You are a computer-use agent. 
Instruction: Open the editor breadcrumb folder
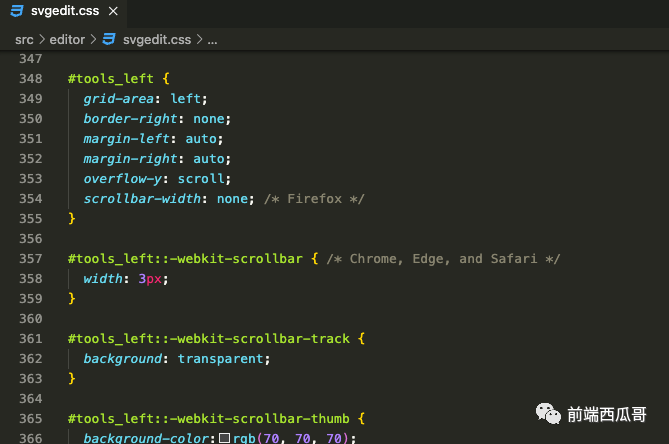click(67, 40)
